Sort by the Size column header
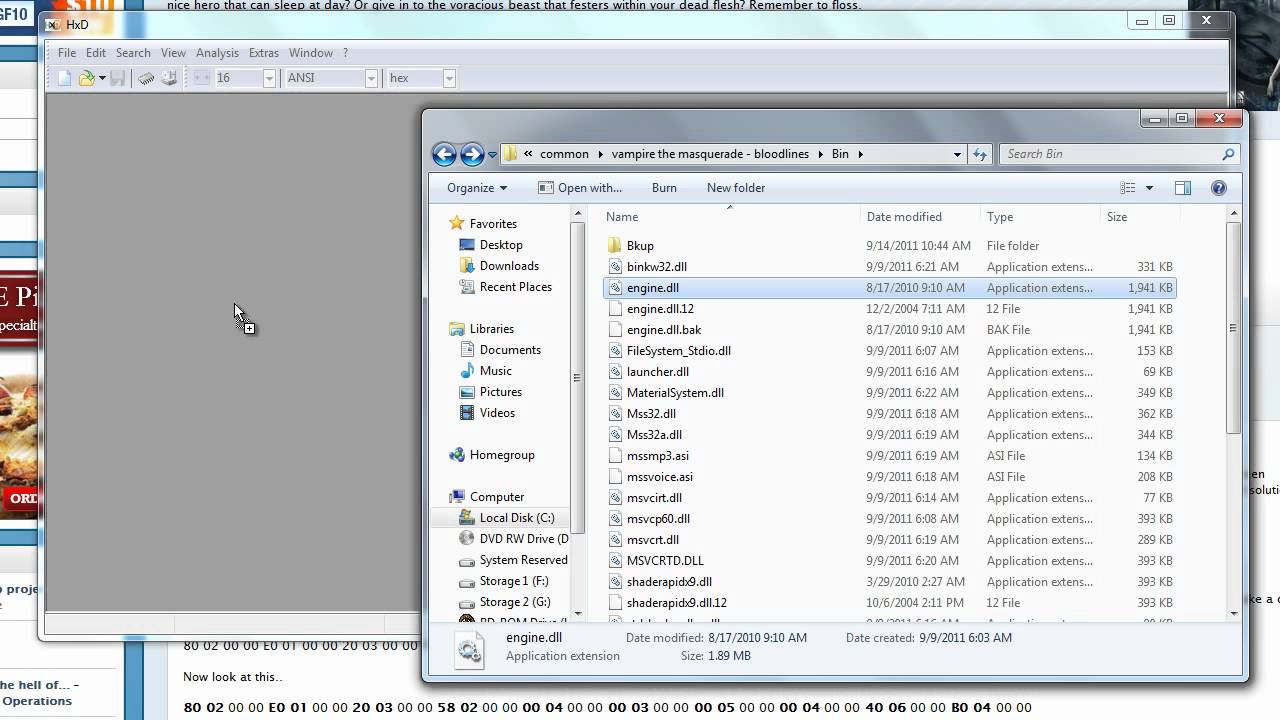 pyautogui.click(x=1139, y=217)
